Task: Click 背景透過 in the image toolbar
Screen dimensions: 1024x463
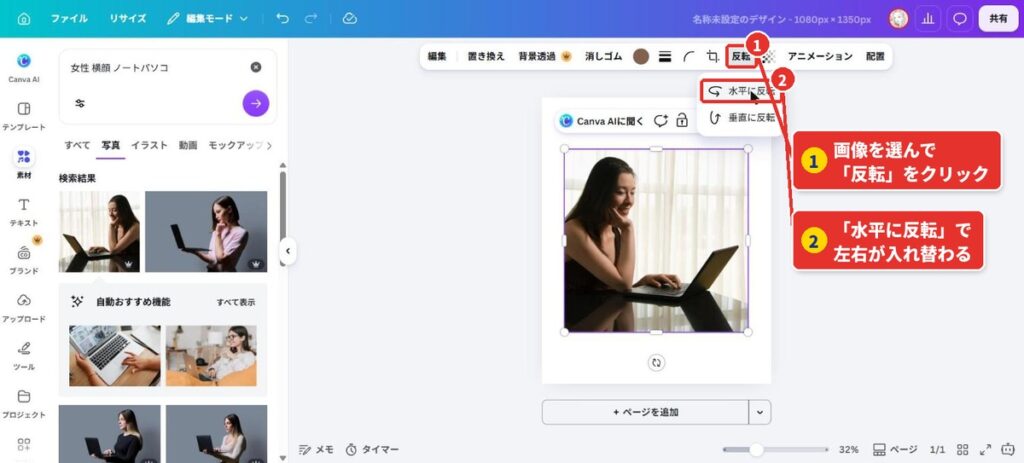Action: point(545,57)
